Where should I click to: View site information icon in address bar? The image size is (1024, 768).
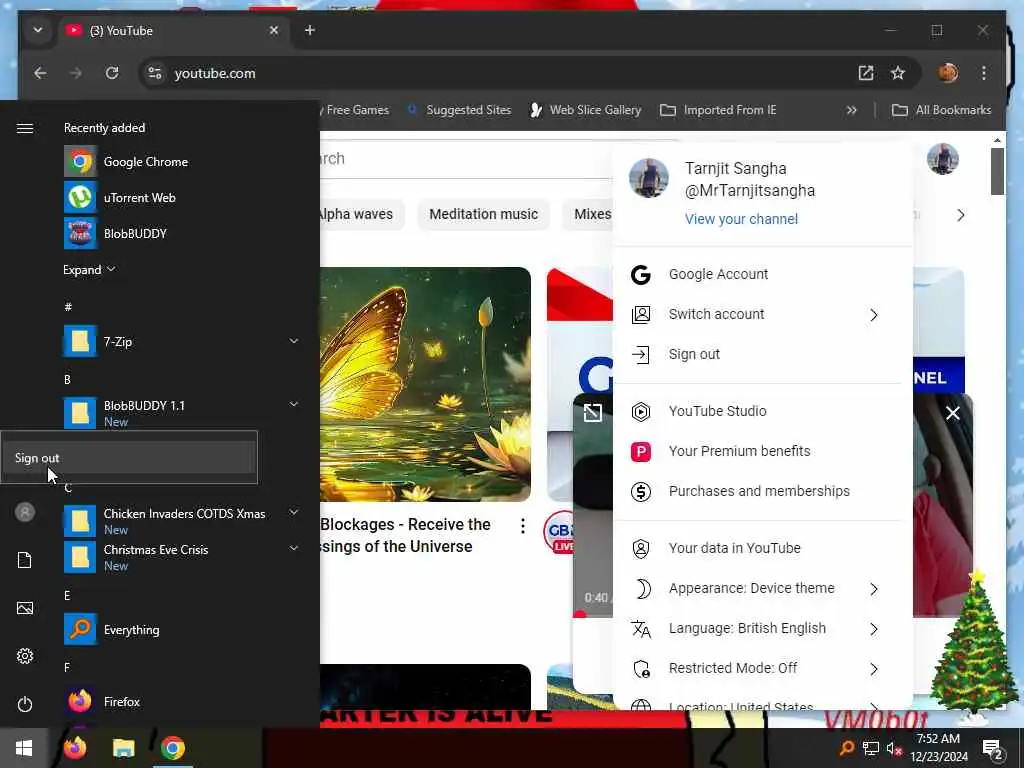(x=155, y=73)
